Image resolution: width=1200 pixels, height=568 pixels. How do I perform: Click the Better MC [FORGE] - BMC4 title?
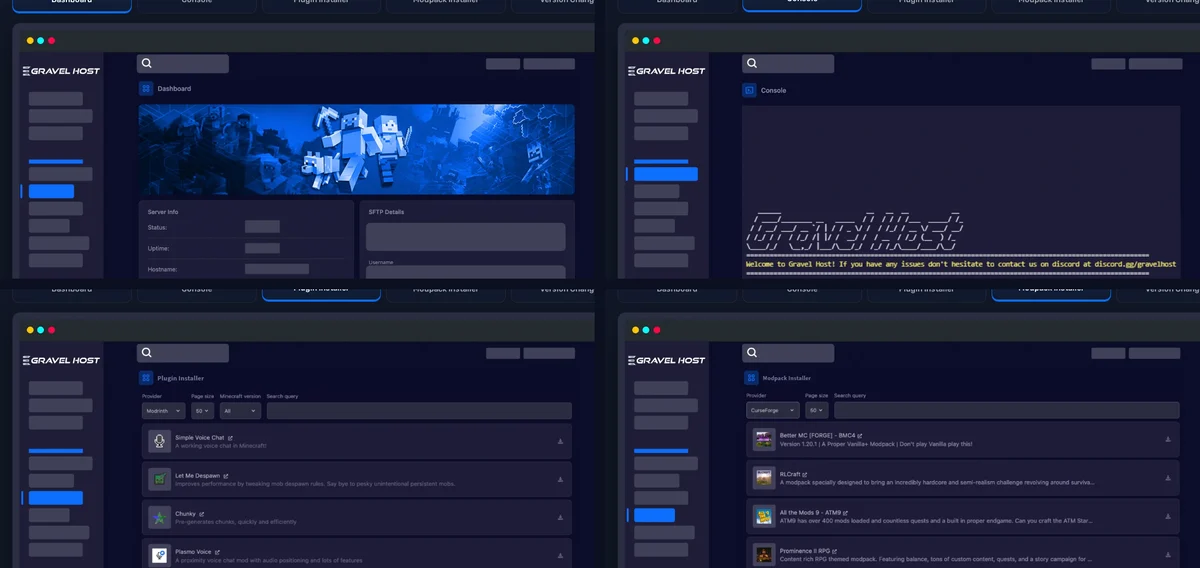tap(817, 435)
